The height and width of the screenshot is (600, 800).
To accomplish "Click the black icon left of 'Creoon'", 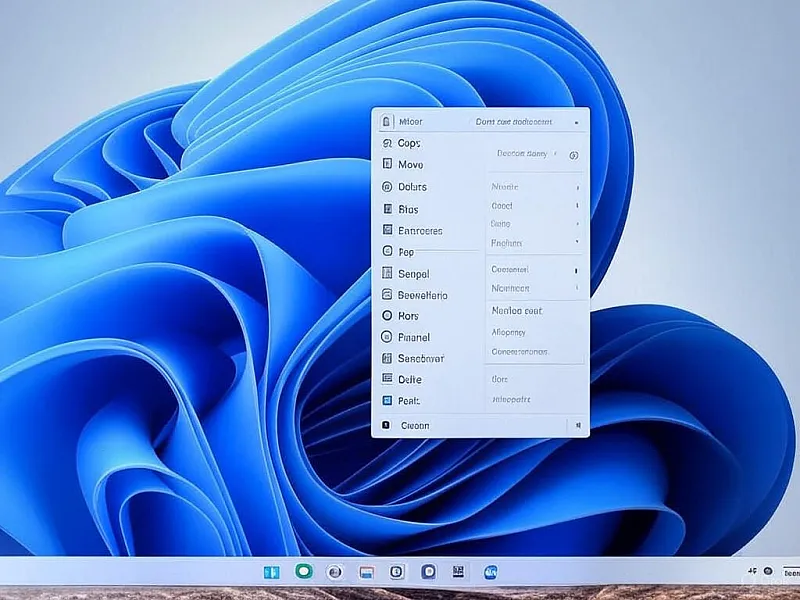I will (x=386, y=425).
